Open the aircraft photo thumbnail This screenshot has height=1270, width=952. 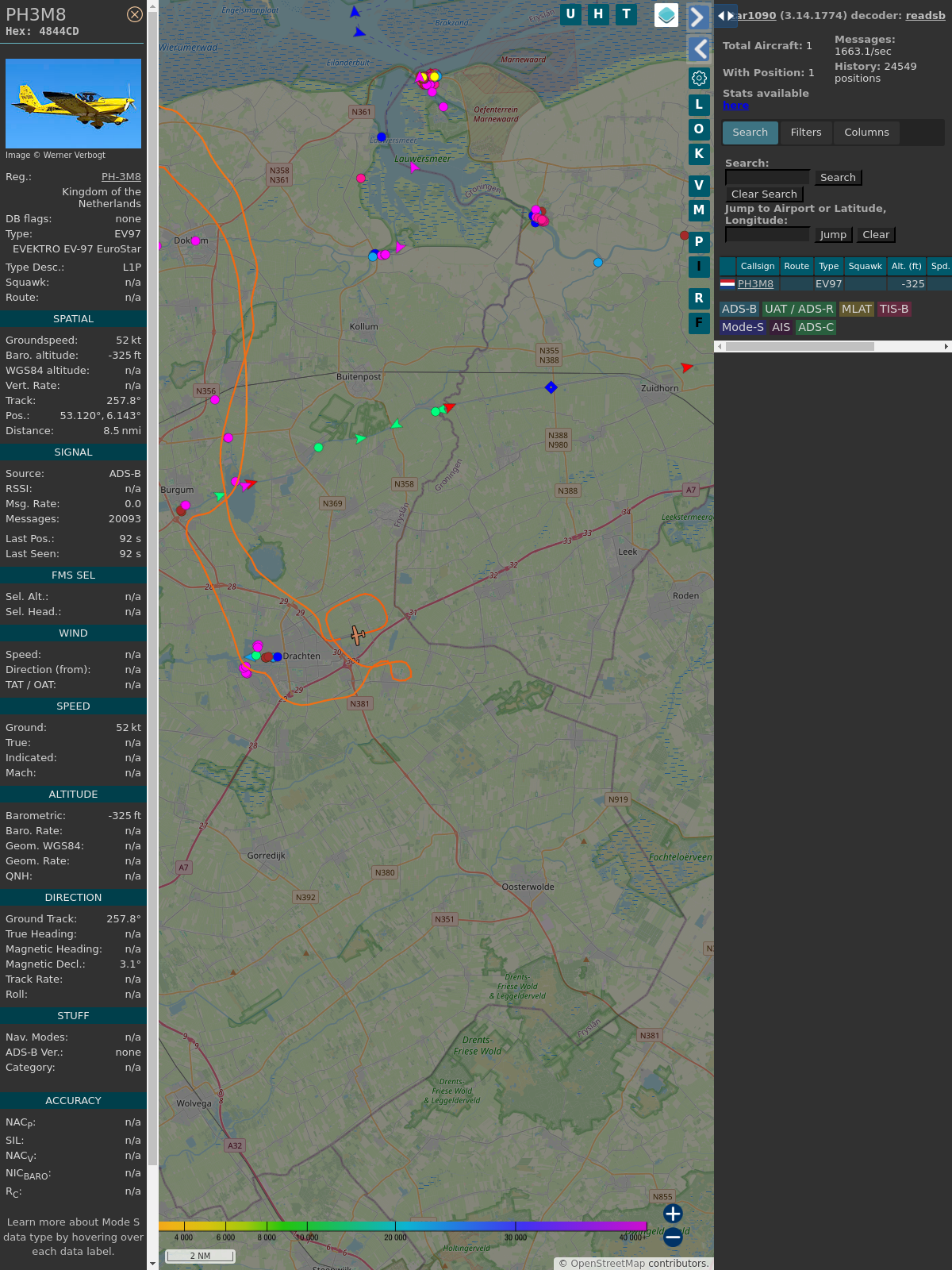(x=73, y=103)
